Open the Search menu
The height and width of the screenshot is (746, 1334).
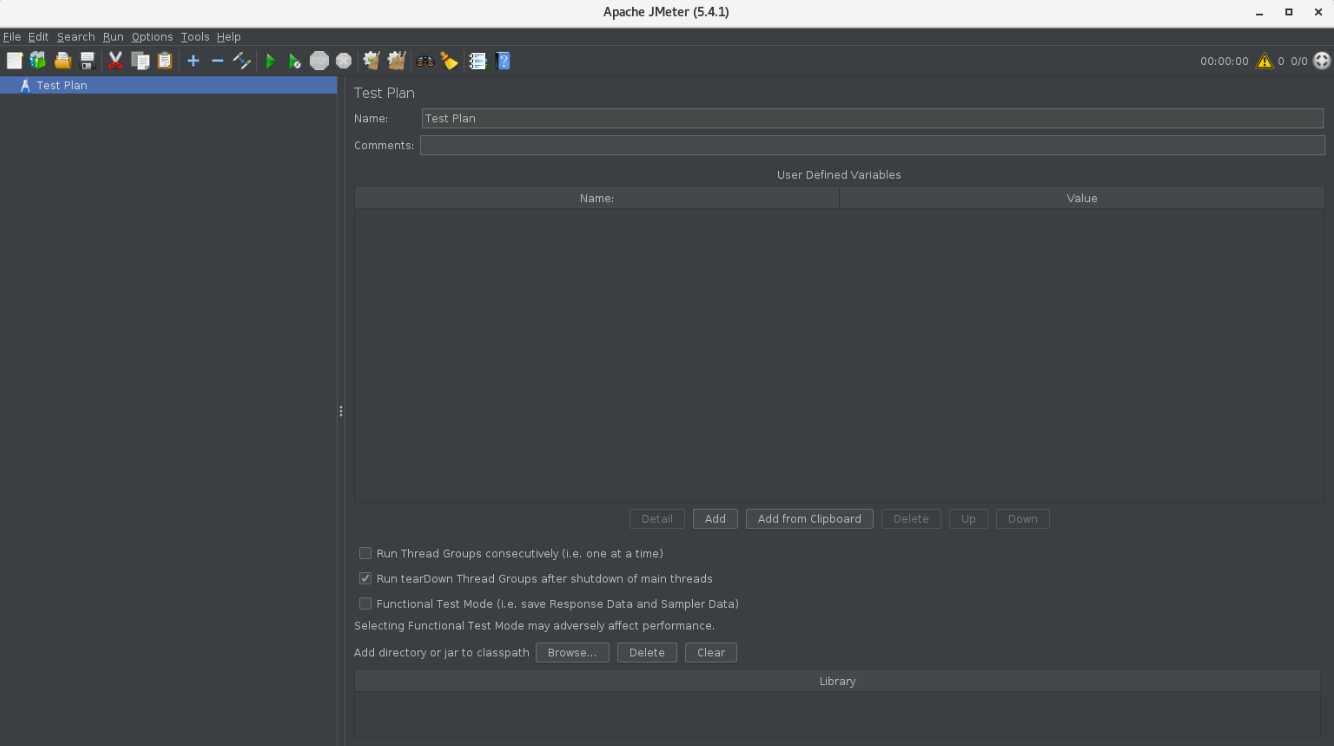click(x=76, y=37)
